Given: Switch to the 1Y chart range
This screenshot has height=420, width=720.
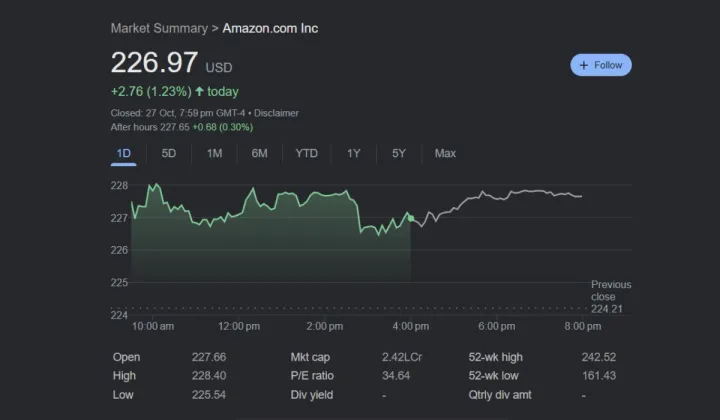Looking at the screenshot, I should (353, 153).
